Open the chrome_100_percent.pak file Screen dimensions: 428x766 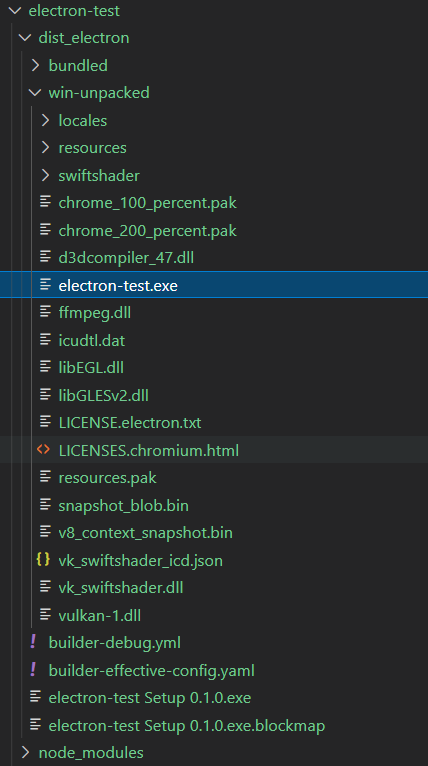coord(148,203)
